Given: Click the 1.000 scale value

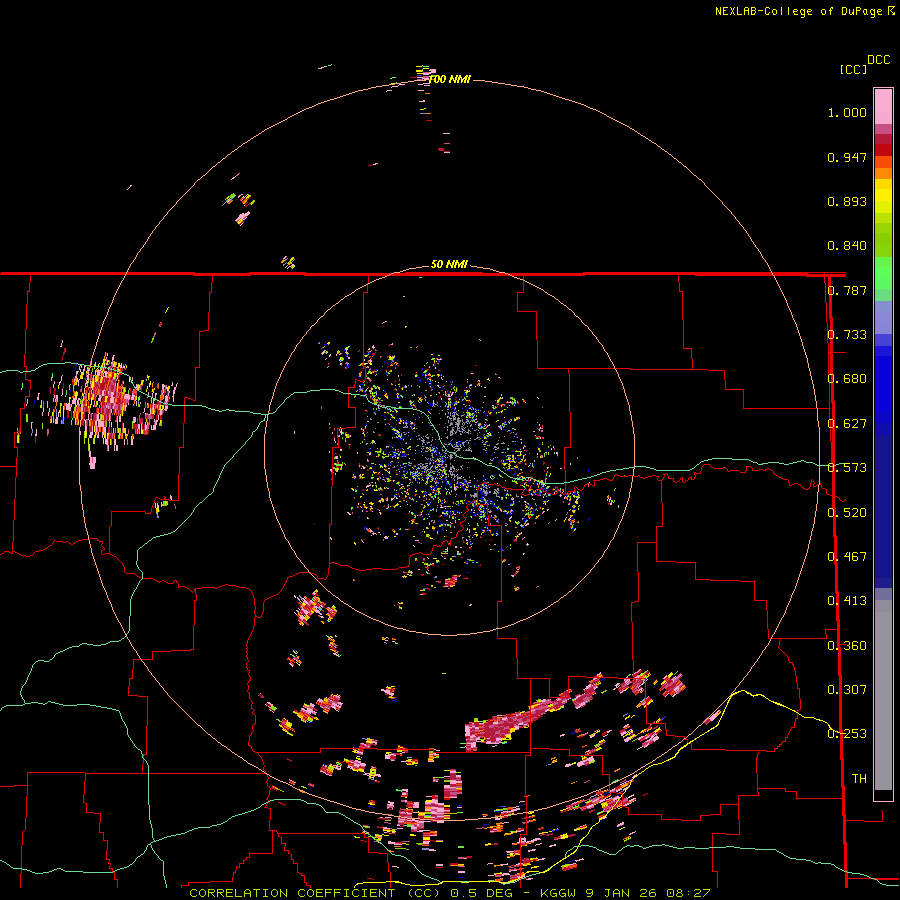Looking at the screenshot, I should [x=847, y=112].
